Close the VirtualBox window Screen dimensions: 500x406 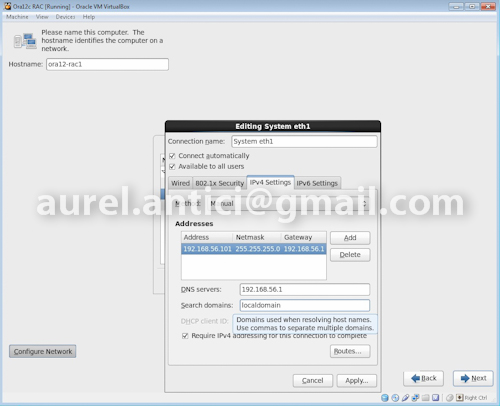pos(488,6)
